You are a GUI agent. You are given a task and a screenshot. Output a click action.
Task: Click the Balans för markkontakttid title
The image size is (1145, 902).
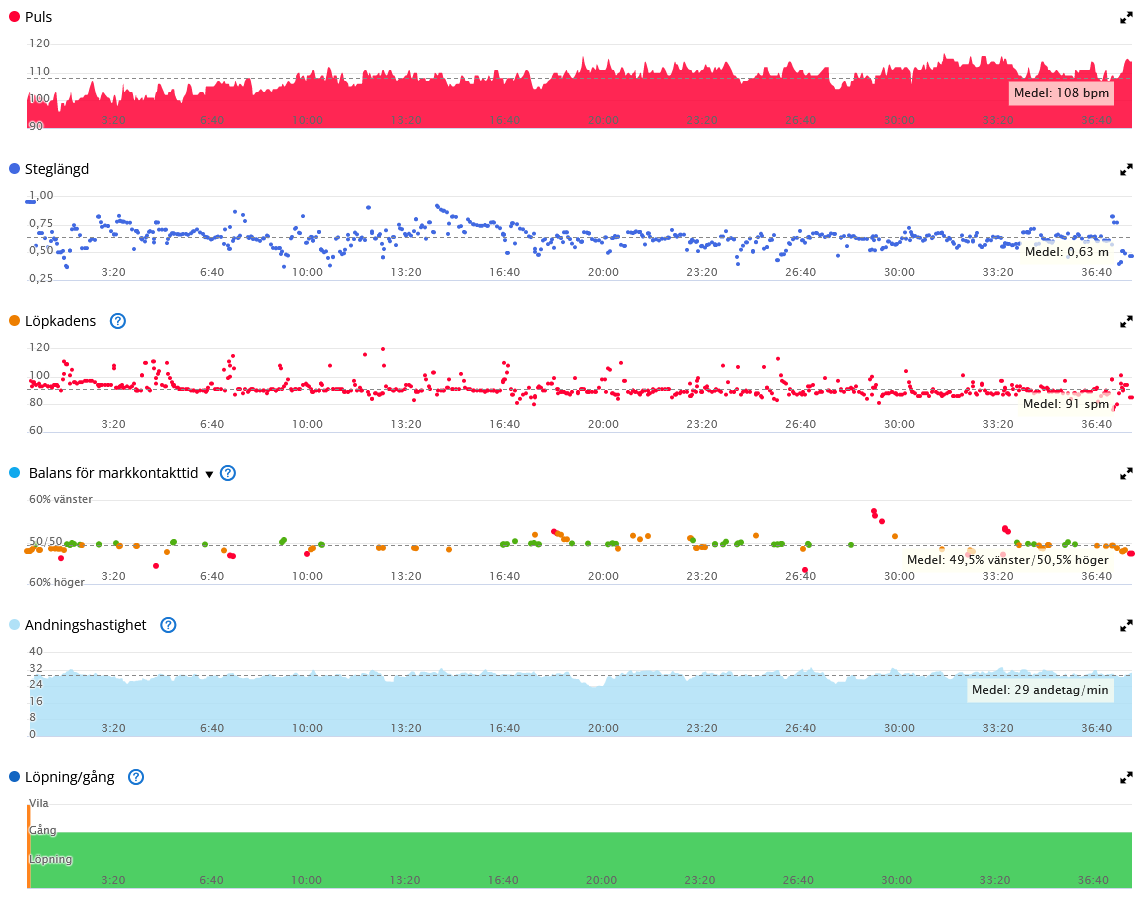click(x=113, y=473)
